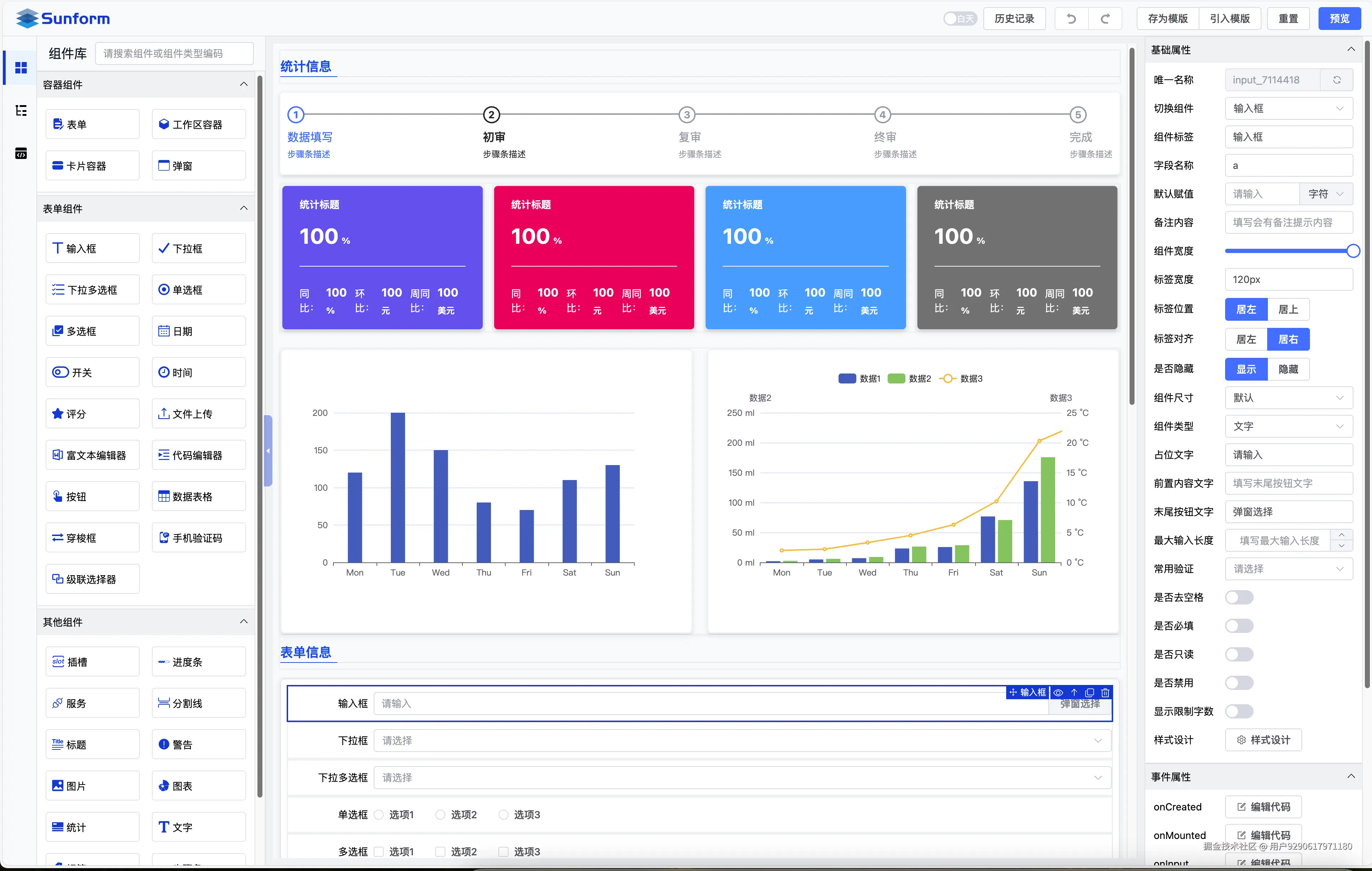Collapse the 表单组件 section
Viewport: 1372px width, 871px height.
point(244,208)
